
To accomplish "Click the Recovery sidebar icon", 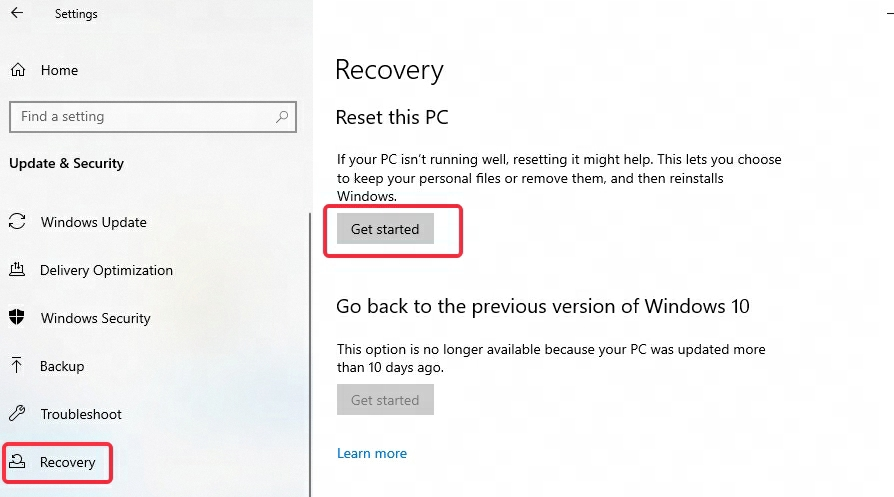I will pyautogui.click(x=17, y=462).
